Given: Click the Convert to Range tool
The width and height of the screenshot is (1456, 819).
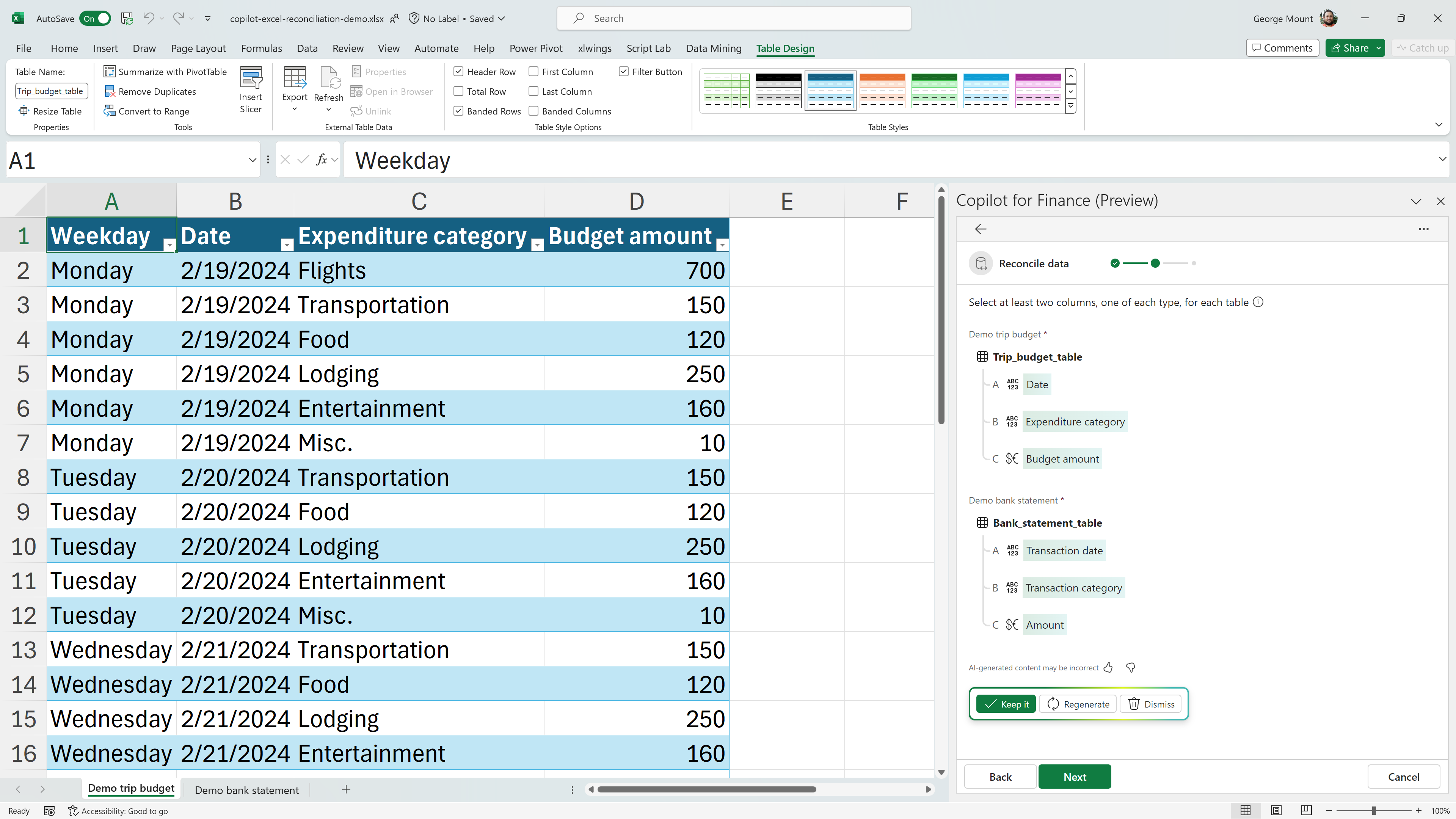Looking at the screenshot, I should tap(147, 111).
